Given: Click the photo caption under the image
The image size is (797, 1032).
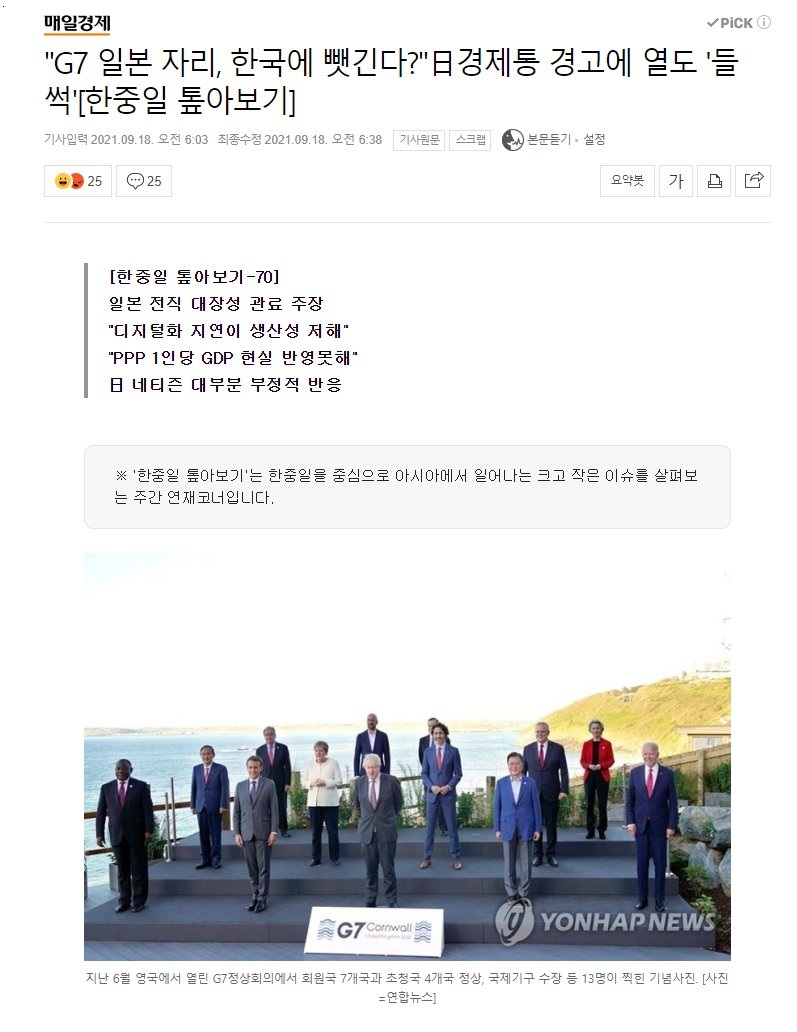Looking at the screenshot, I should [407, 987].
